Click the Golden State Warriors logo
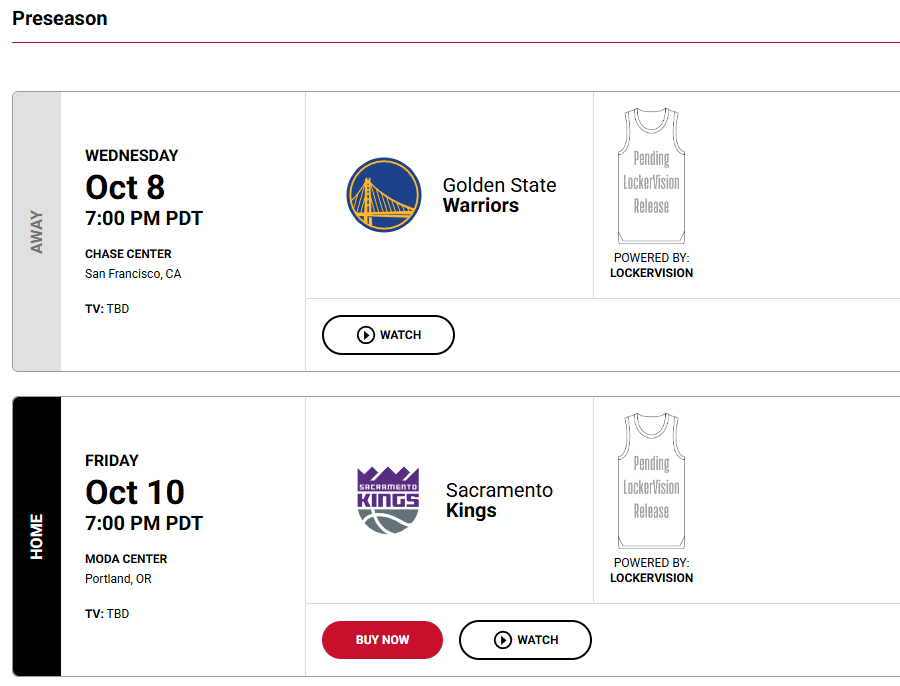 click(x=383, y=195)
